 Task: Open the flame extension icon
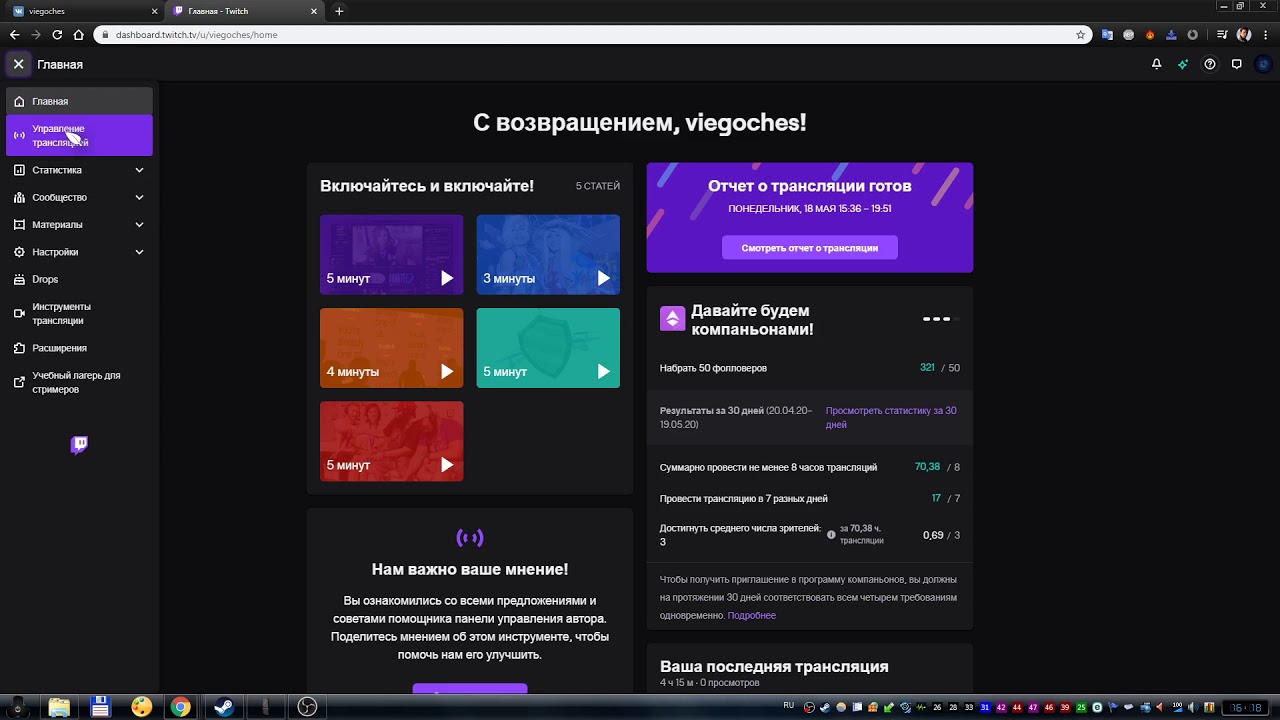tap(1150, 35)
